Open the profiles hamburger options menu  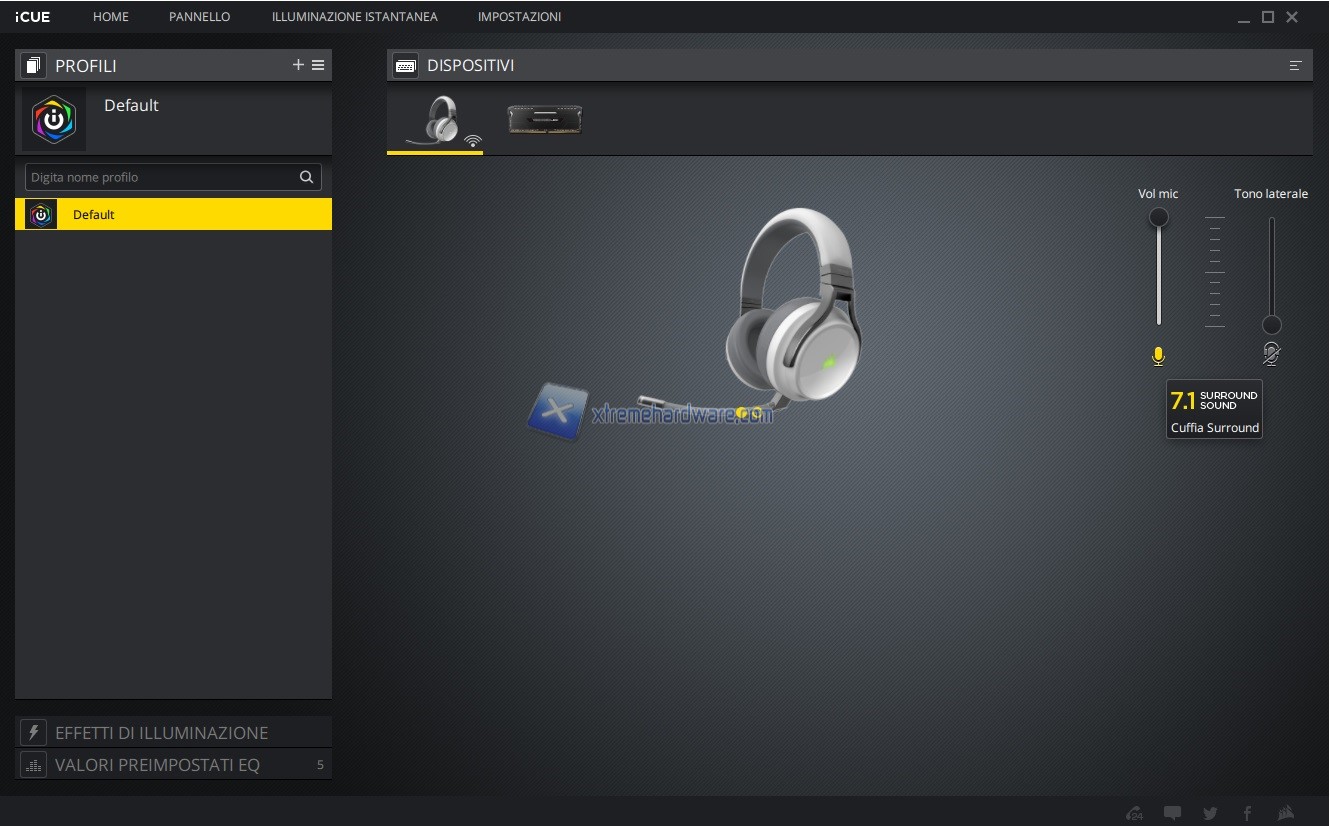click(318, 65)
